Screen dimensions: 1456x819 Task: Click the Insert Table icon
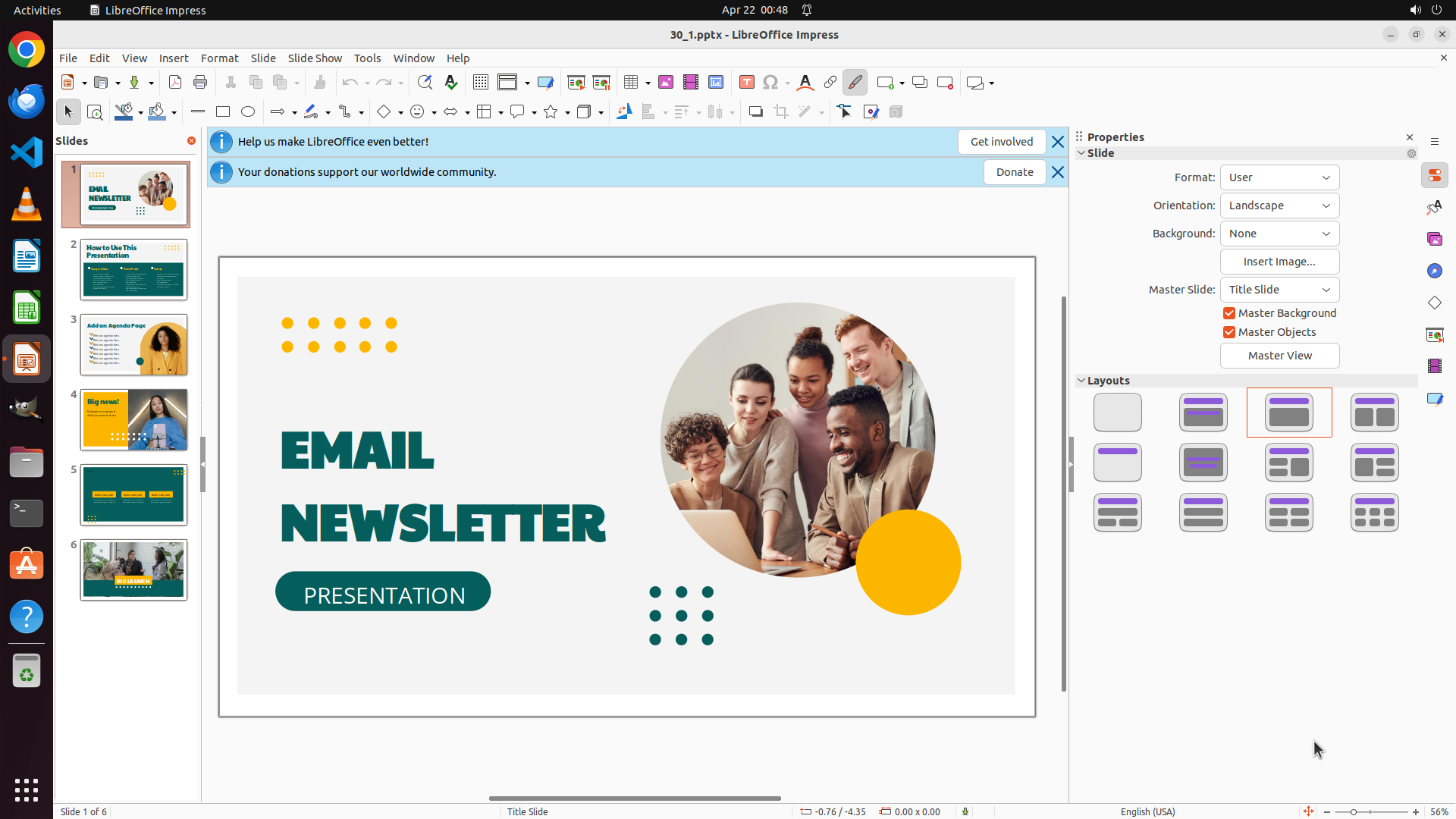point(631,83)
